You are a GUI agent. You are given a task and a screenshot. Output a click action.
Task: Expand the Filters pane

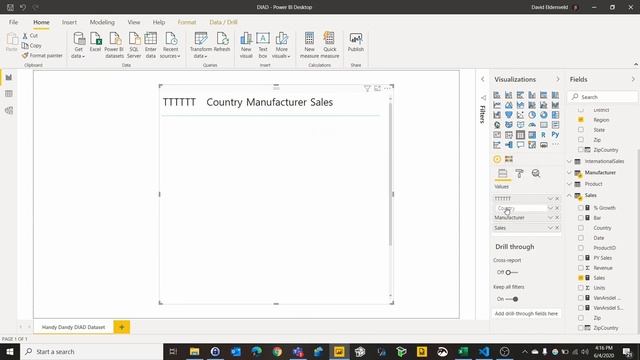click(x=482, y=79)
